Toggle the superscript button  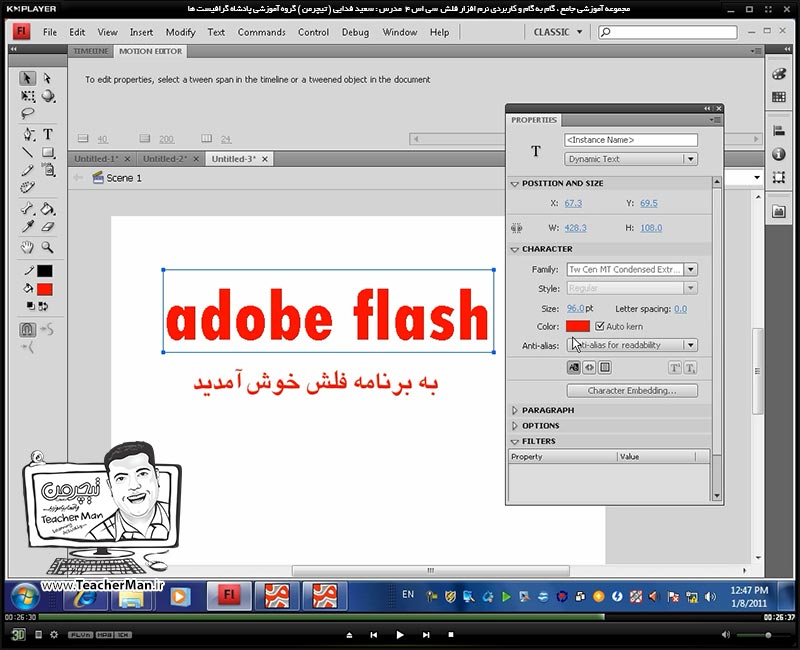674,367
